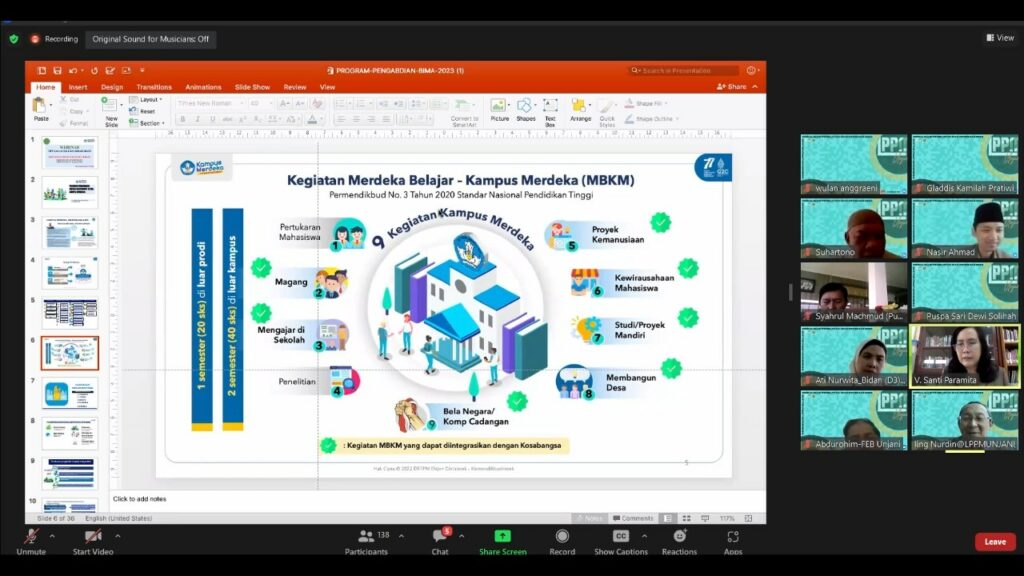Click the Shape Fill color control
This screenshot has height=576, width=1024.
645,103
